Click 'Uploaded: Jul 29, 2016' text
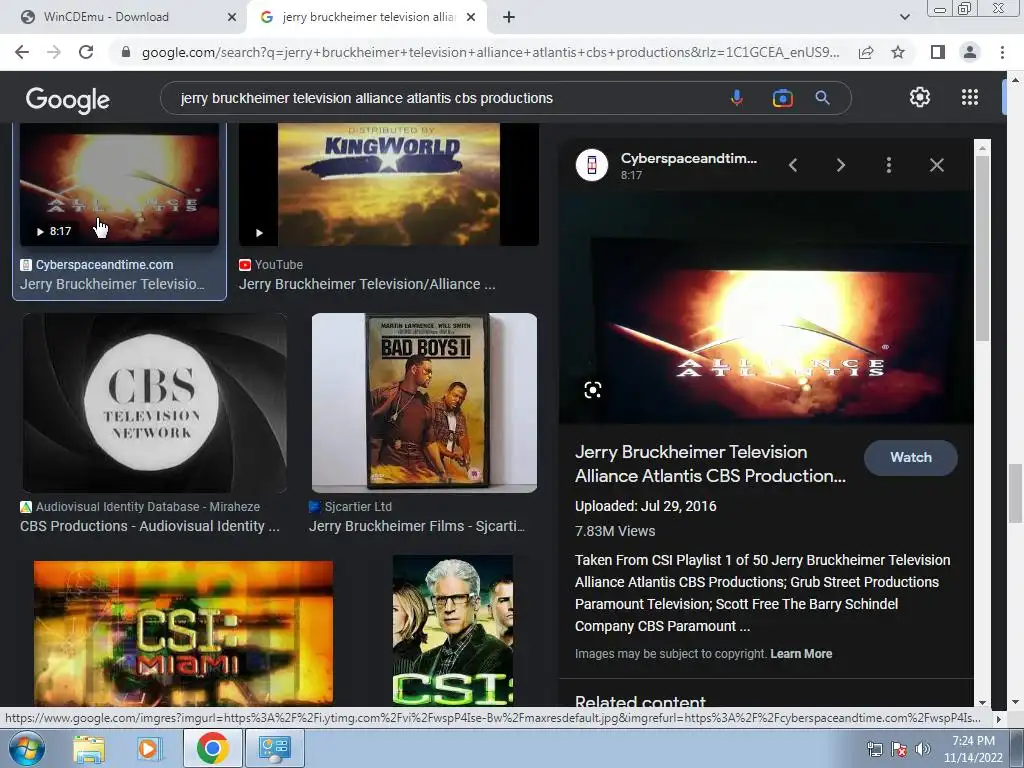 tap(645, 507)
